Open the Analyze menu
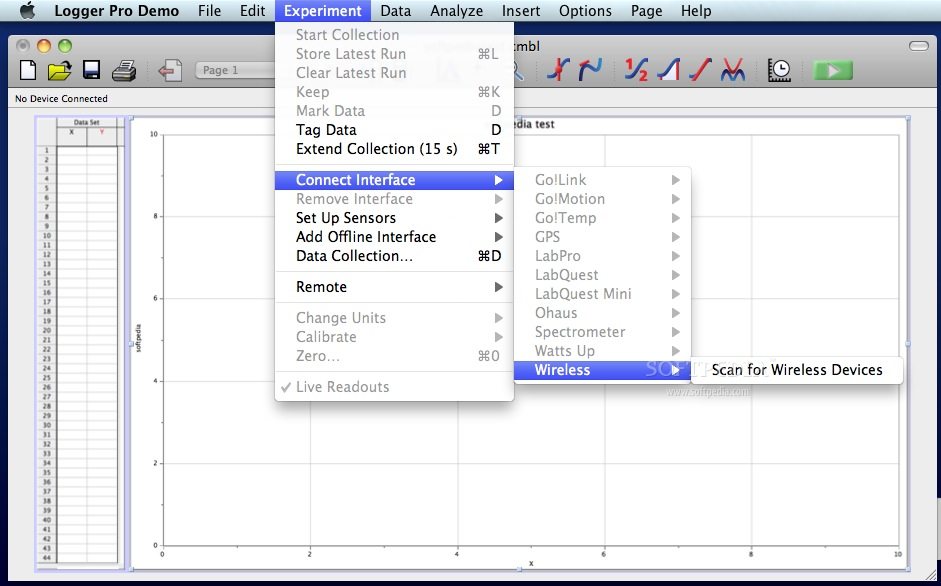 coord(457,11)
